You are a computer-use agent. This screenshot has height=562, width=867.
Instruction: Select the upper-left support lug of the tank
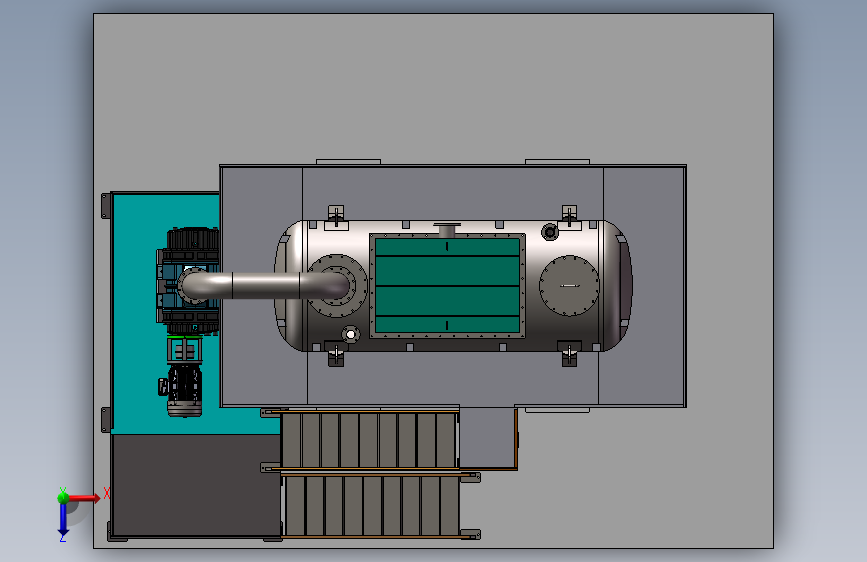pos(336,216)
